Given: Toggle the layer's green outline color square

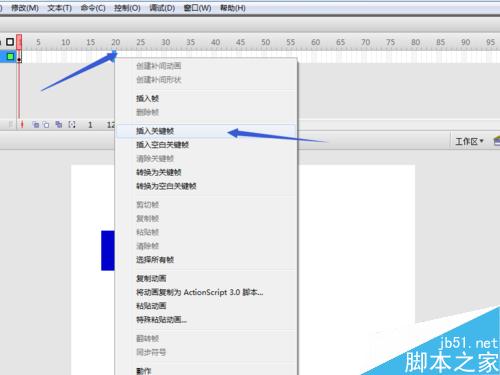Looking at the screenshot, I should point(10,56).
